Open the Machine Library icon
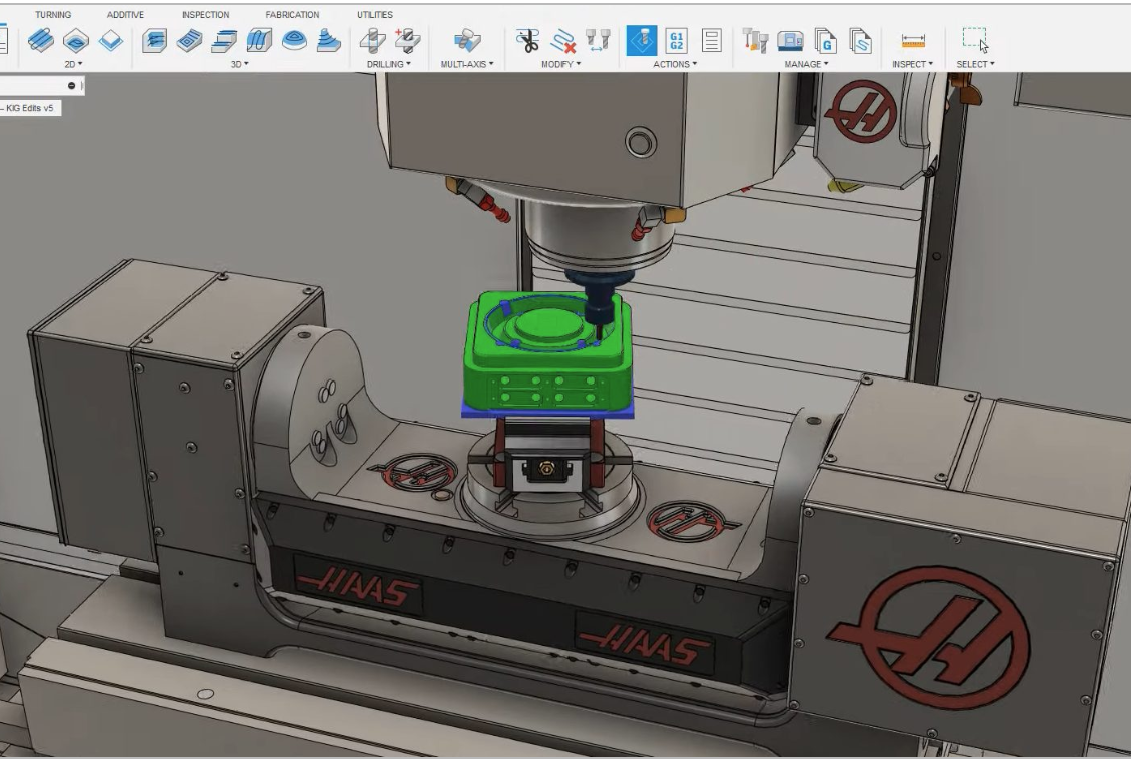This screenshot has width=1132, height=760. pos(790,40)
